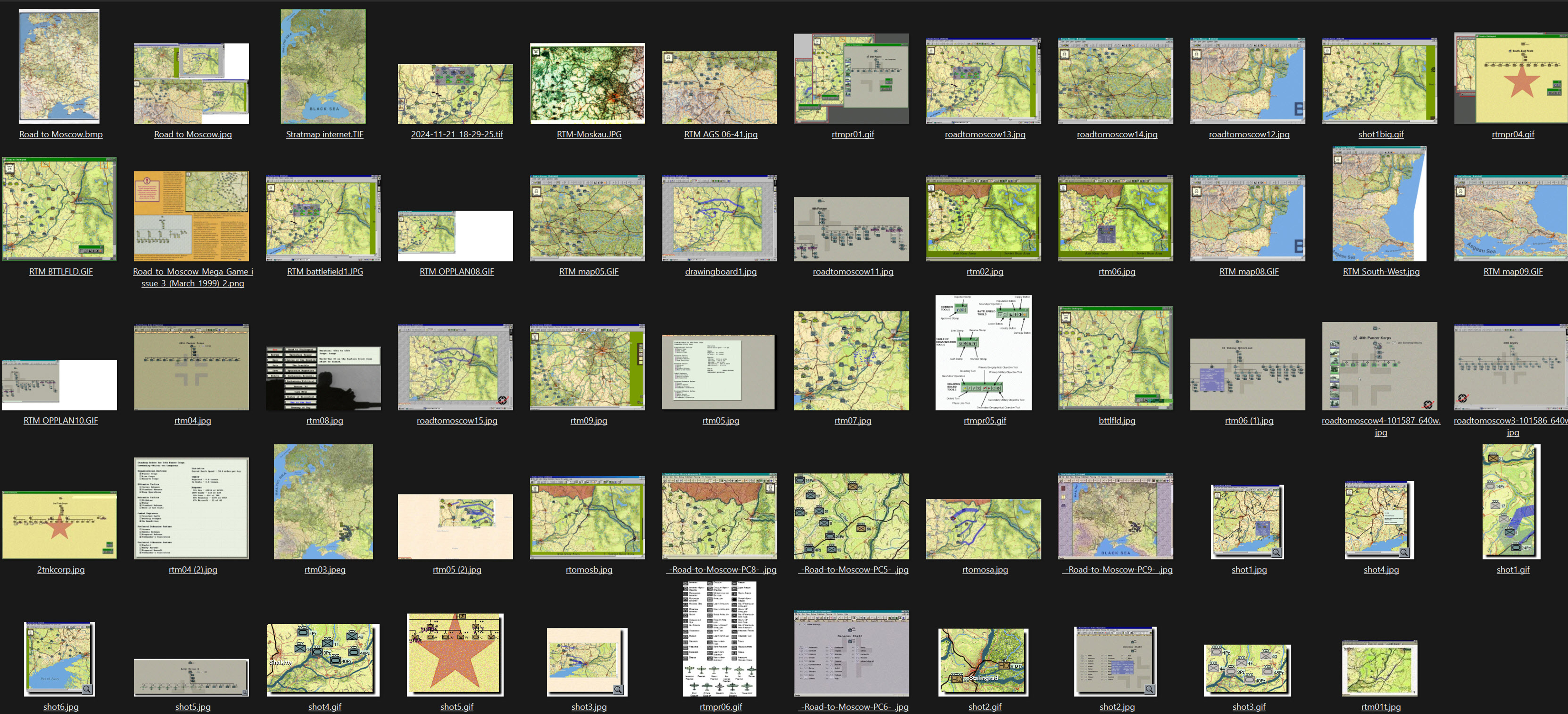
Task: Open roadtomoscow12.jpg file link
Action: pos(1249,134)
